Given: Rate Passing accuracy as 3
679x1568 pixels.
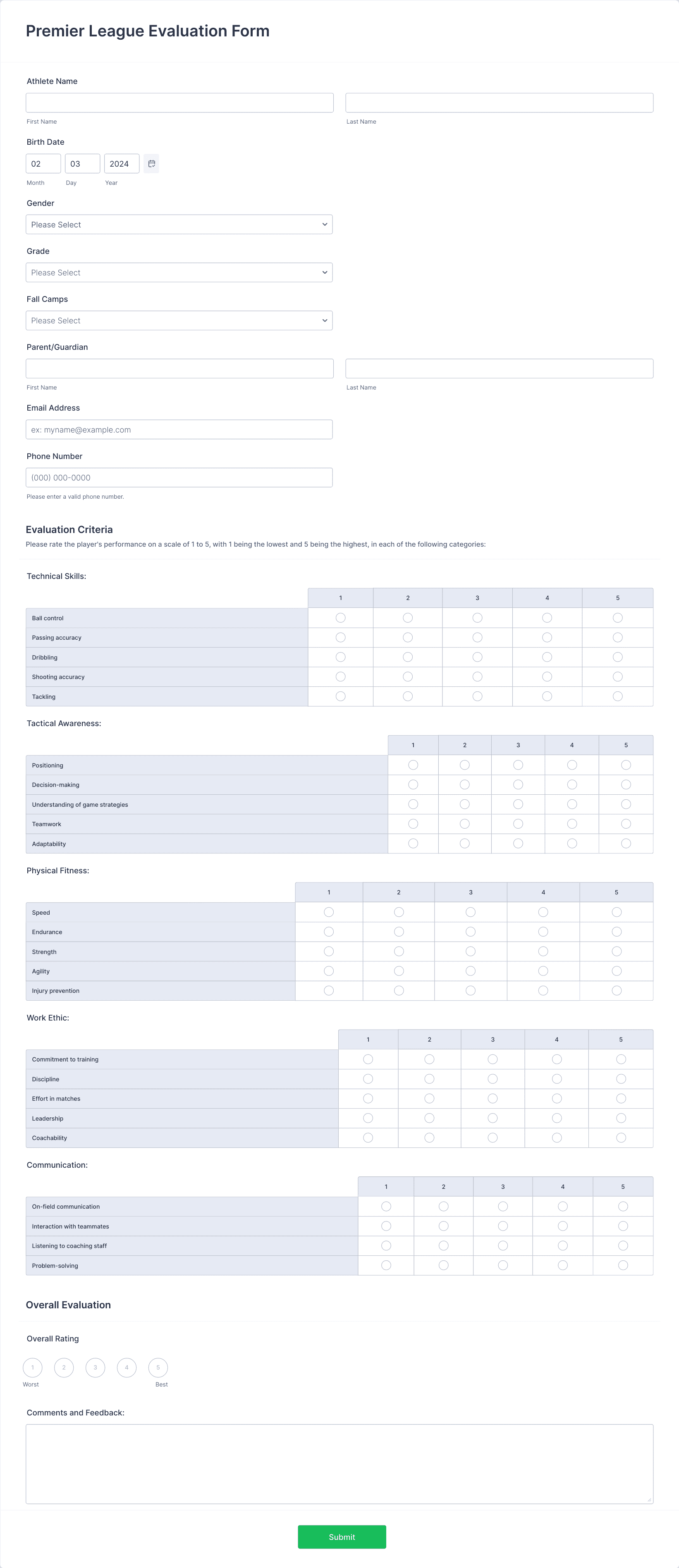Looking at the screenshot, I should point(478,637).
